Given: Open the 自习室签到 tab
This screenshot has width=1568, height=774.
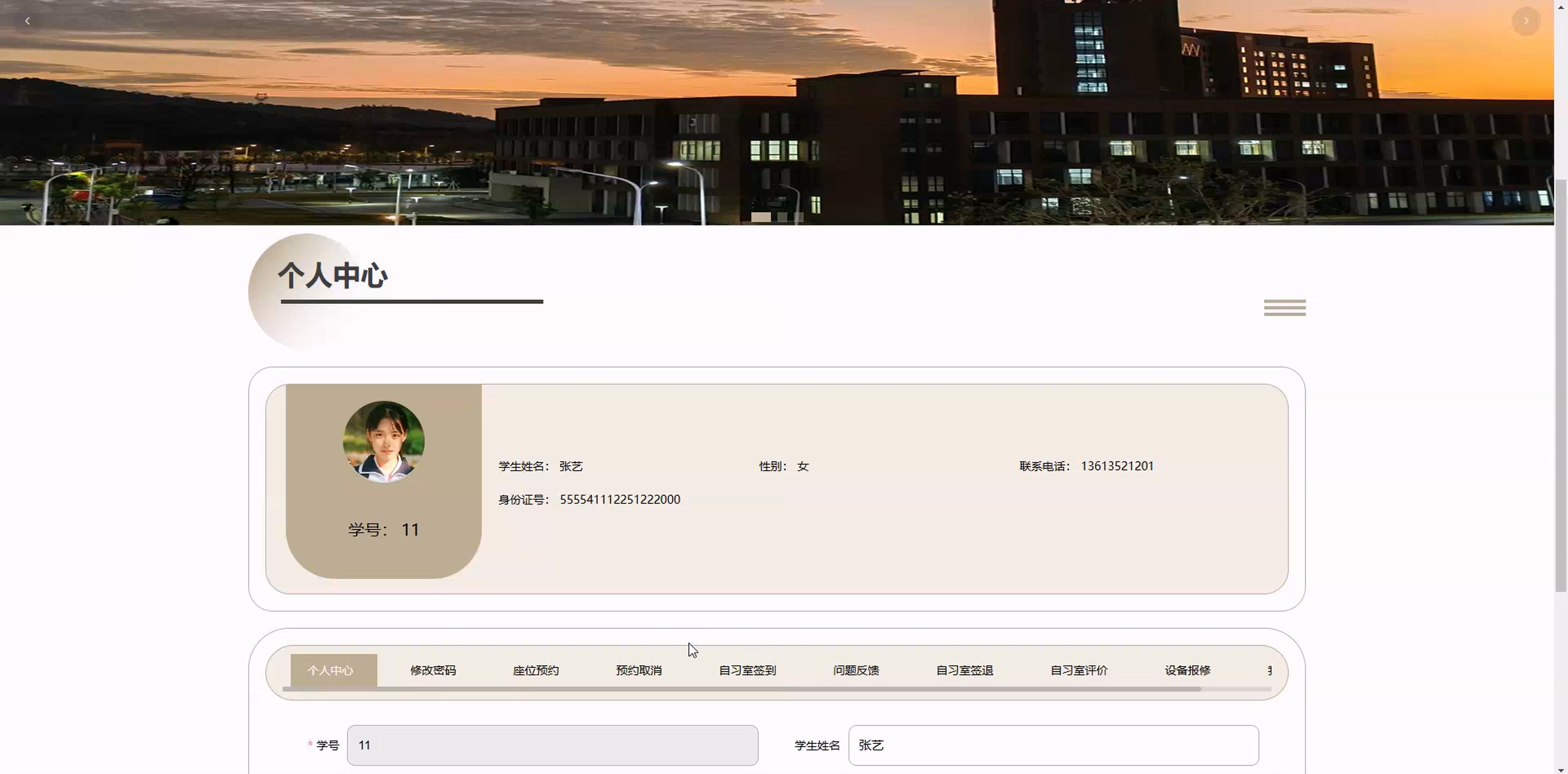Looking at the screenshot, I should coord(747,670).
